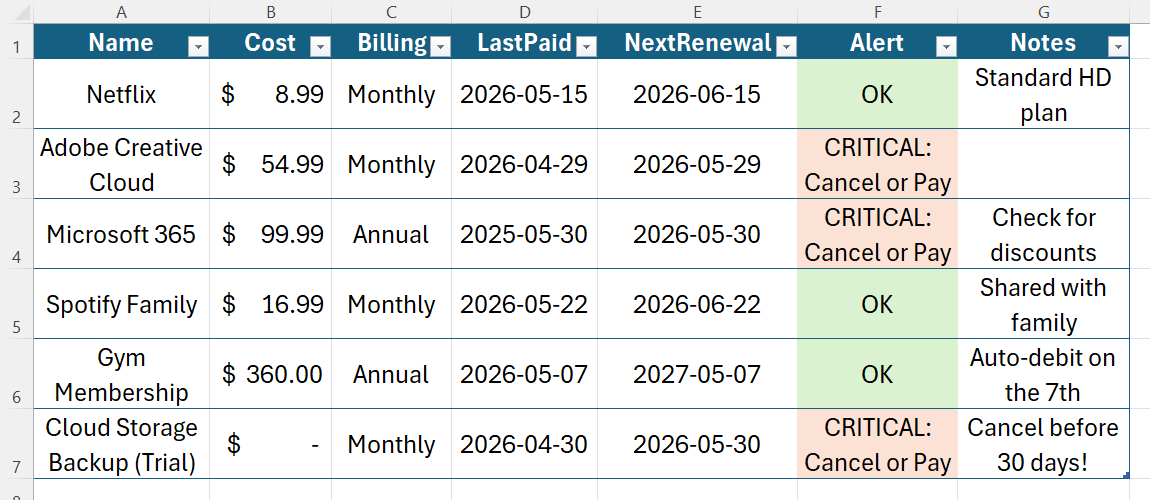Select column A header
This screenshot has height=500, width=1150.
[121, 12]
